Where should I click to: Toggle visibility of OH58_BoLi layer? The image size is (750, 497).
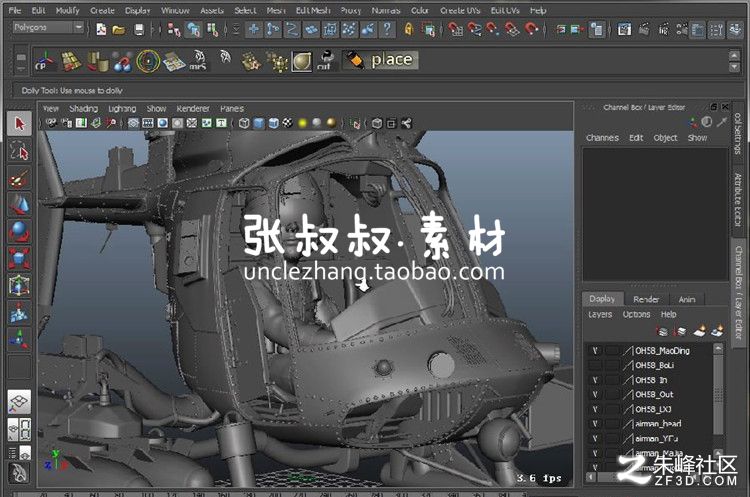pyautogui.click(x=595, y=365)
